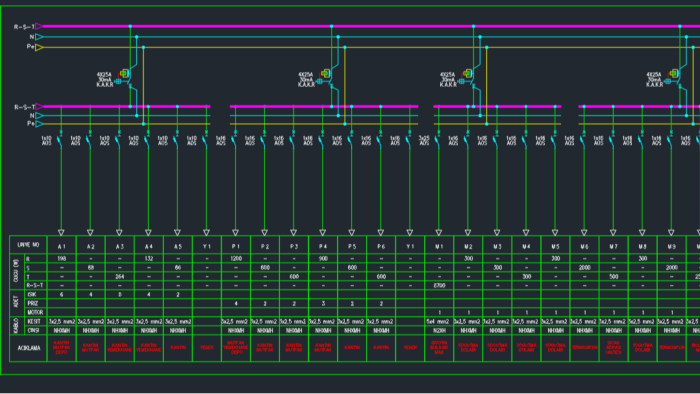Click column header 'M 1'
The height and width of the screenshot is (394, 700).
click(439, 246)
